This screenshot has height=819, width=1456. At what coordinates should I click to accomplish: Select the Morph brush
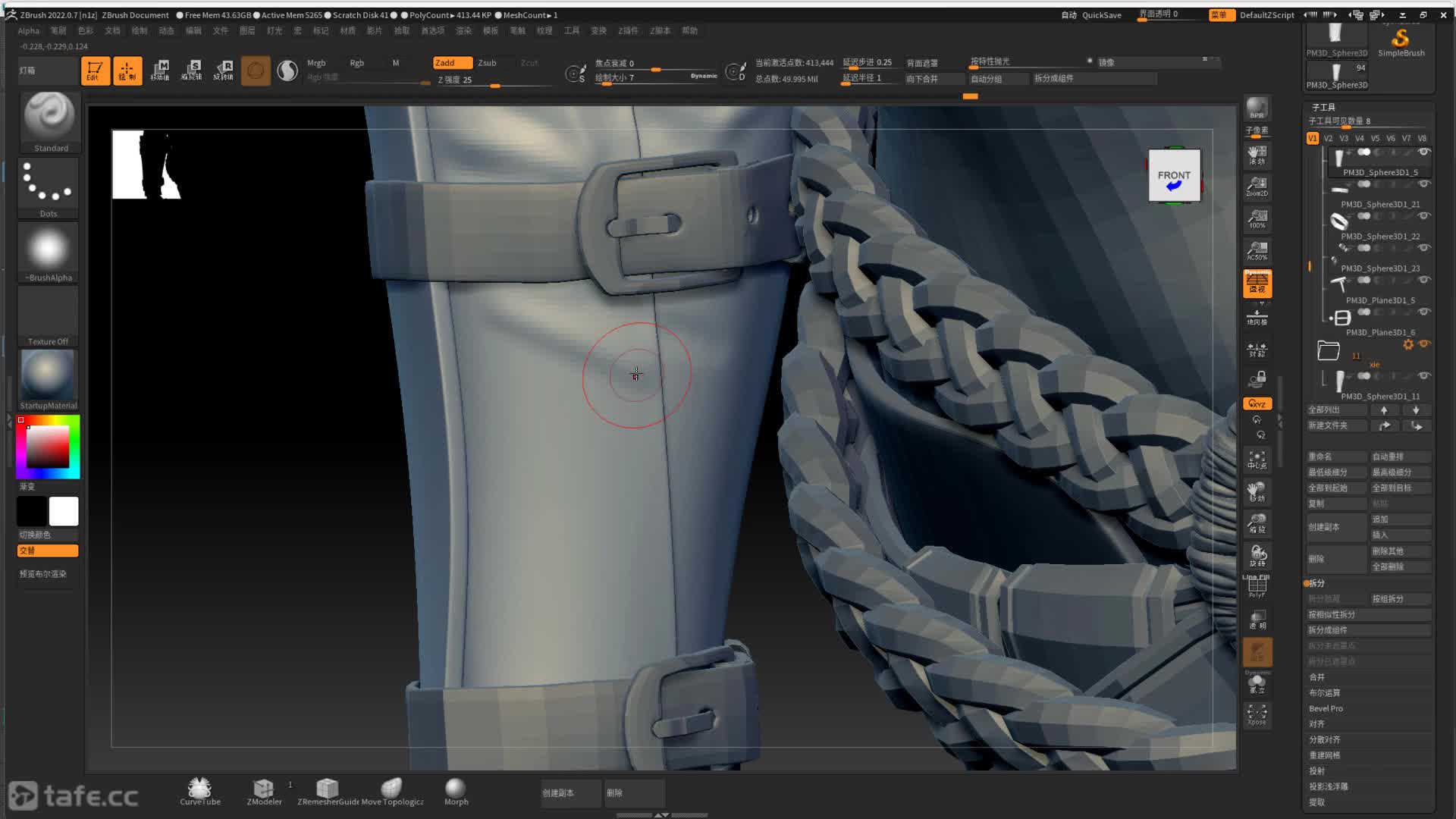click(456, 792)
